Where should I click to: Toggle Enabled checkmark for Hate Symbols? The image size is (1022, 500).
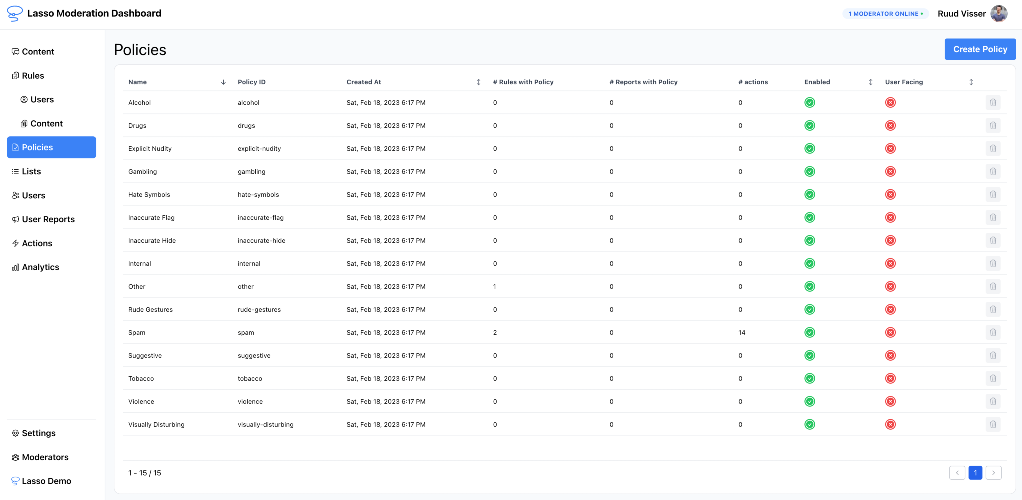(810, 194)
